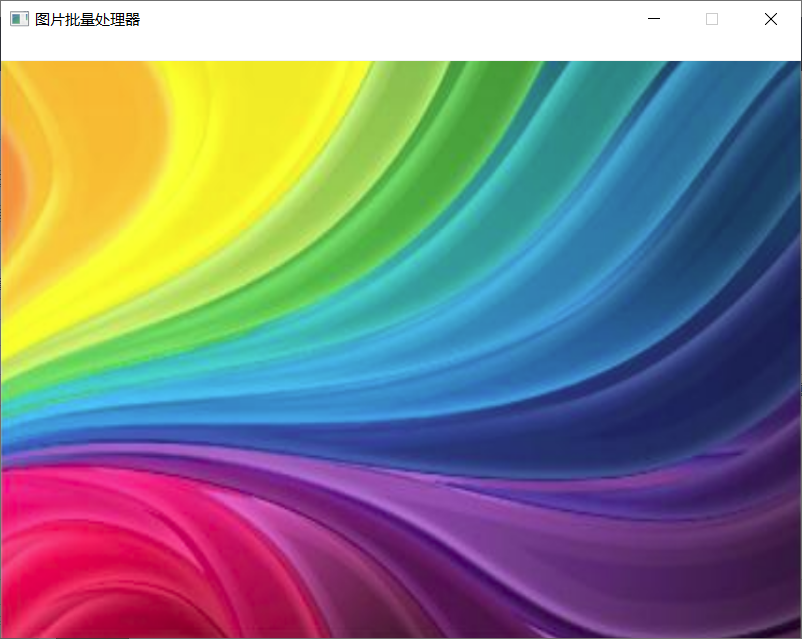Click the white strip above the image

click(x=400, y=49)
